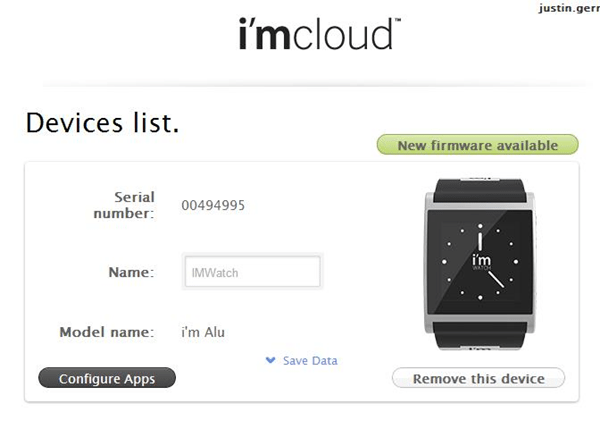Click the Devices list heading
The width and height of the screenshot is (600, 429).
pyautogui.click(x=102, y=123)
